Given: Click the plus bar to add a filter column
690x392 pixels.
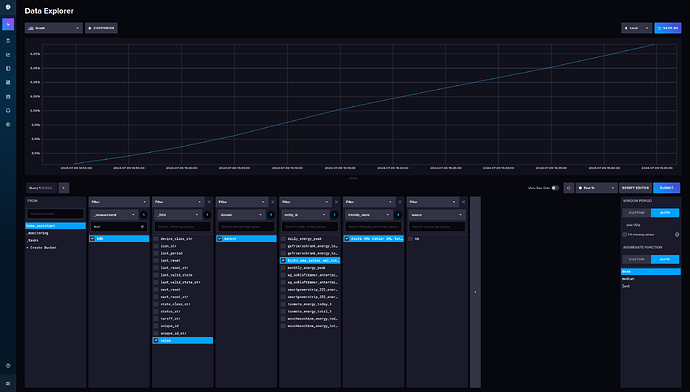Looking at the screenshot, I should [475, 292].
